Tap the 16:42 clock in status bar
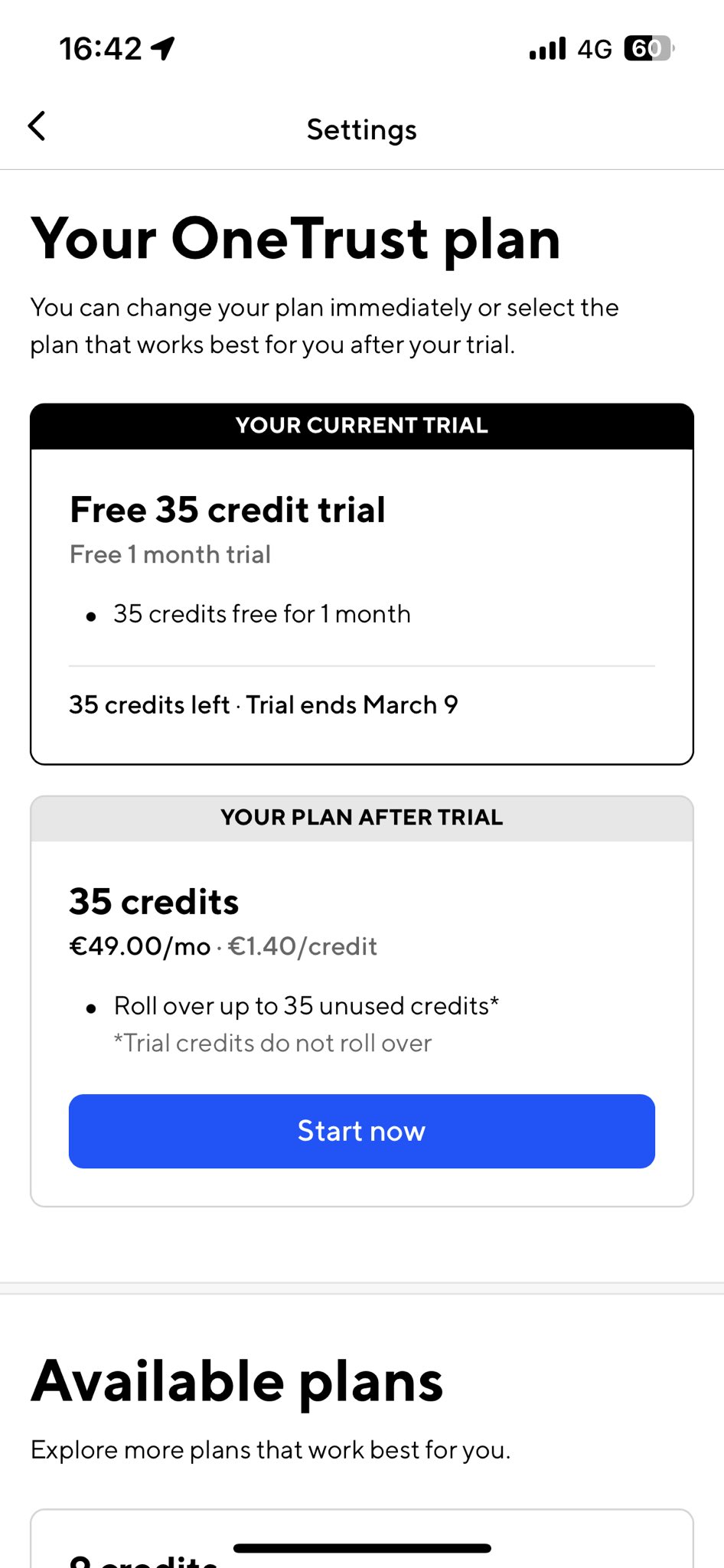Image resolution: width=724 pixels, height=1568 pixels. [x=100, y=49]
